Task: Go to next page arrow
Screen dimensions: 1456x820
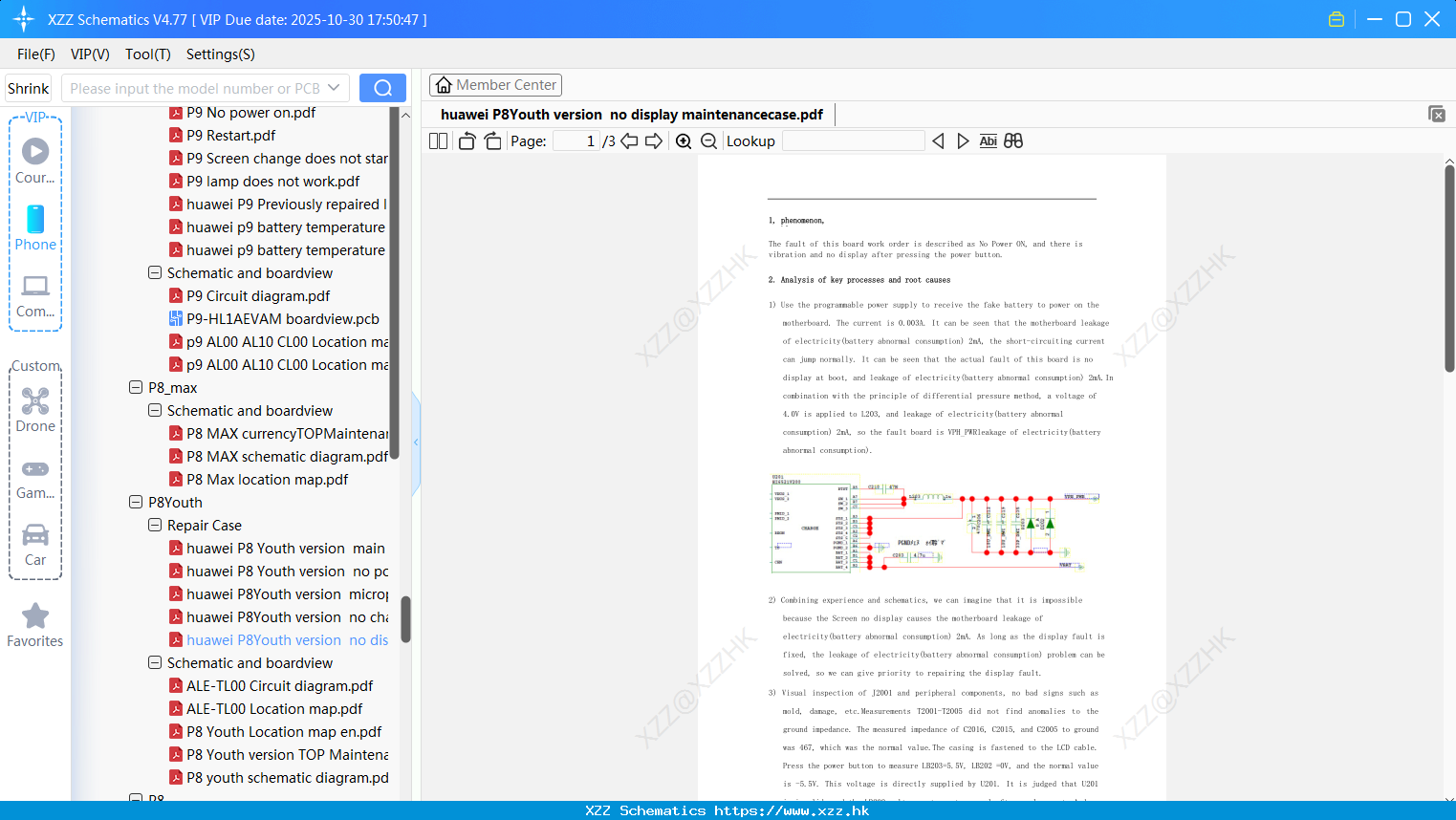Action: pyautogui.click(x=654, y=141)
